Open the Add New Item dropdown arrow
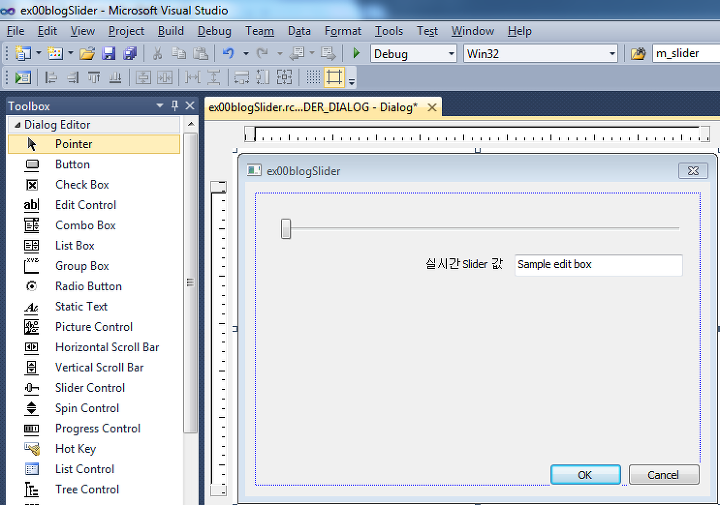Screen dimensions: 720x505 [x=71, y=53]
